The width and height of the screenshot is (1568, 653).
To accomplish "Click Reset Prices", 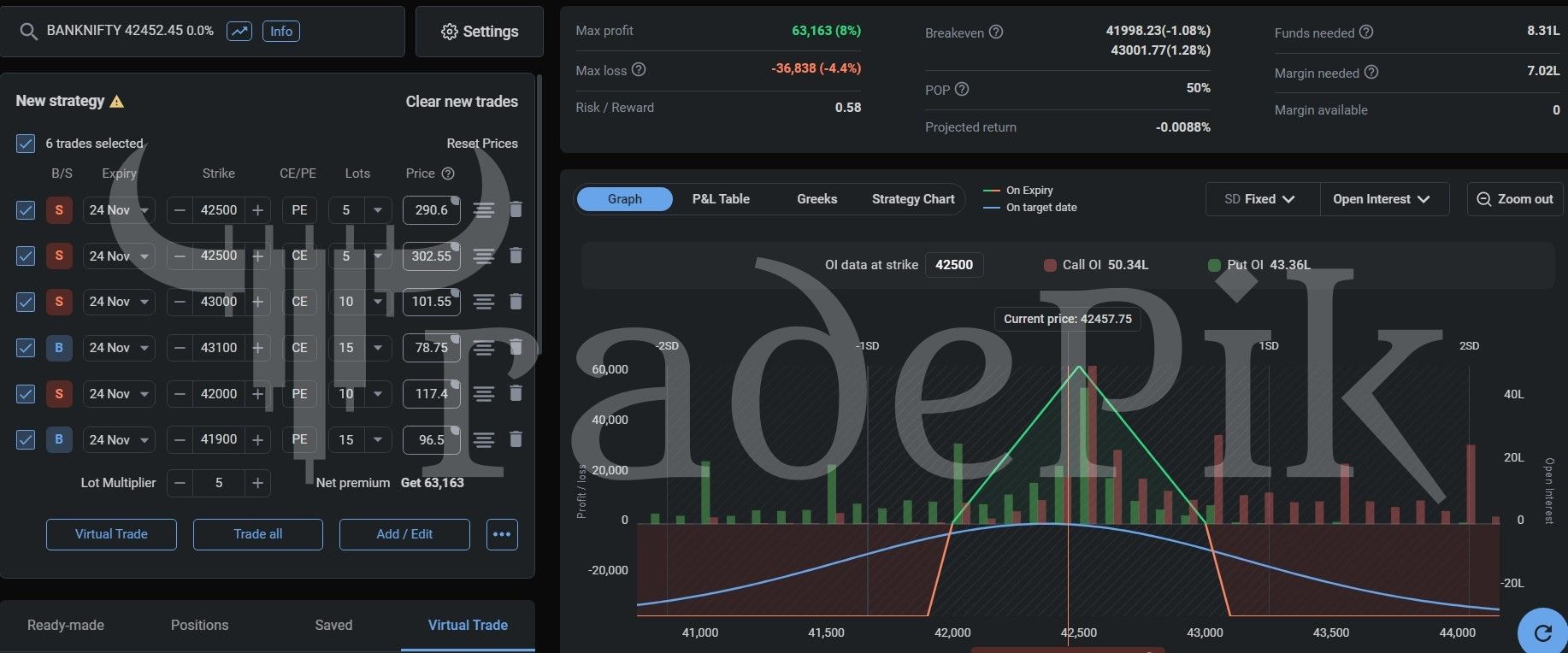I will 482,143.
